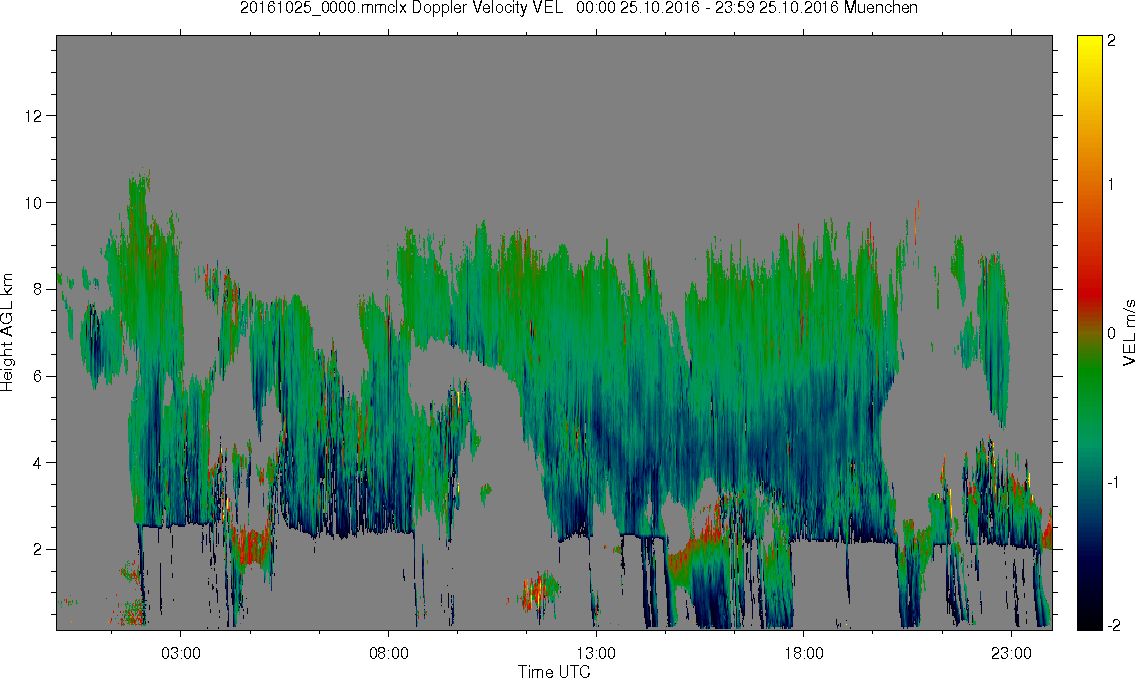Select the 'Height AGL km' axis label
1135x678 pixels.
tap(7, 332)
